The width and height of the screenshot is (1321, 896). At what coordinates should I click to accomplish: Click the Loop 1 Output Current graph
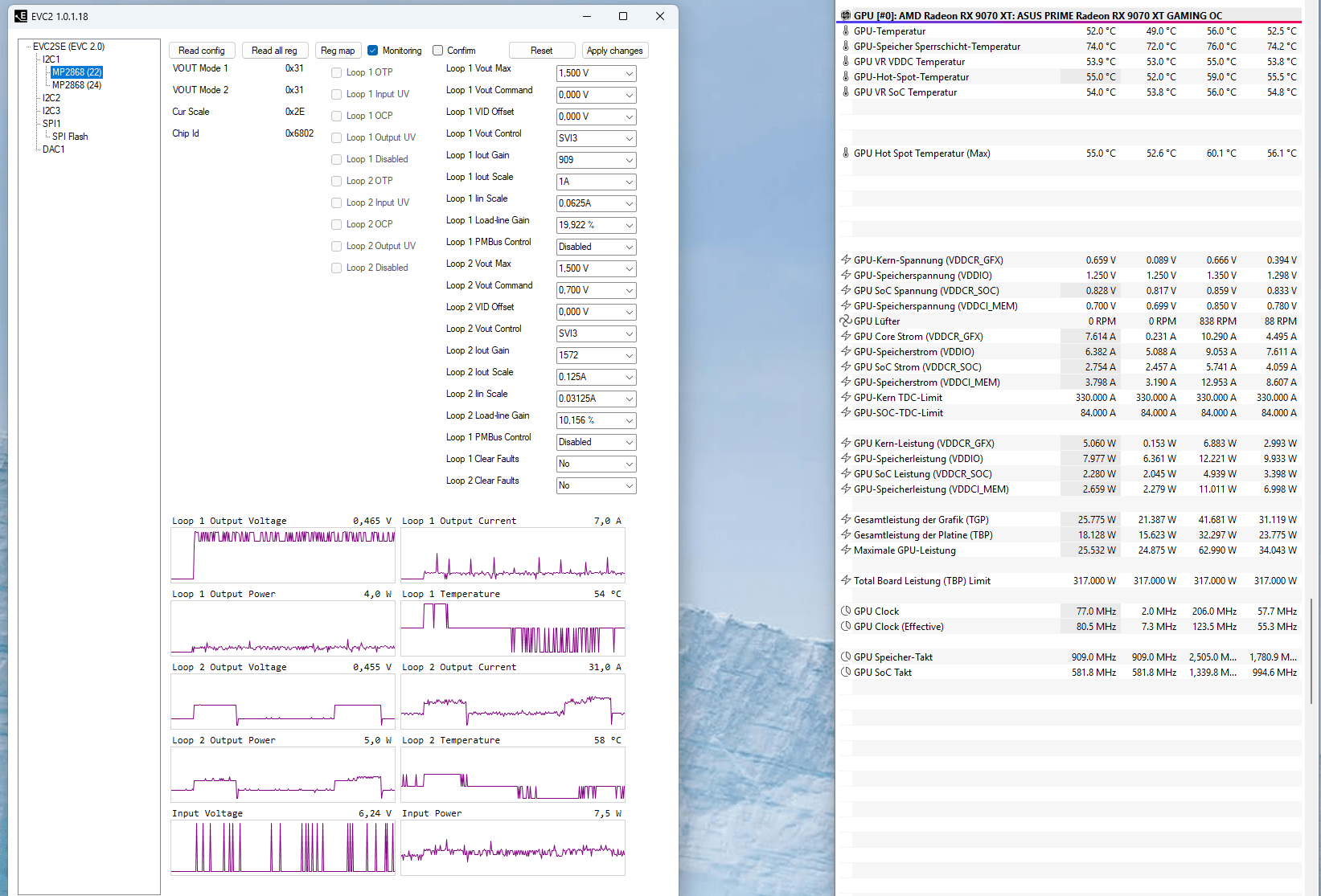[513, 555]
